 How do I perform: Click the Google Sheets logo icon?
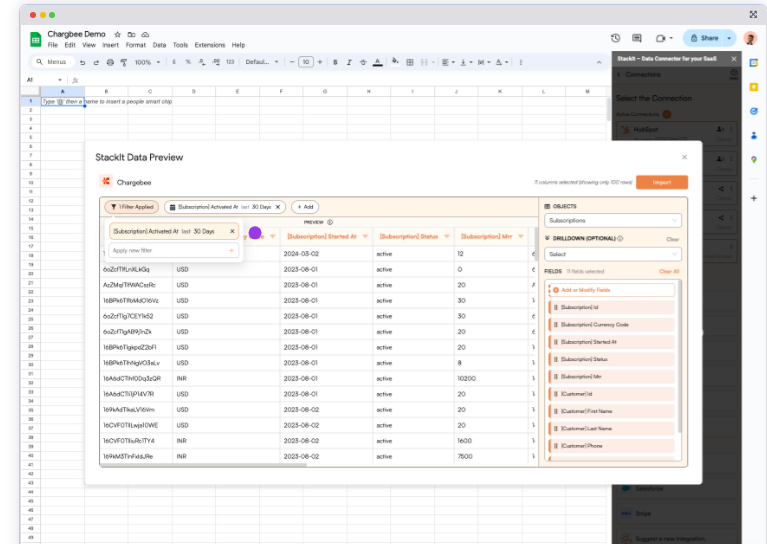[35, 39]
